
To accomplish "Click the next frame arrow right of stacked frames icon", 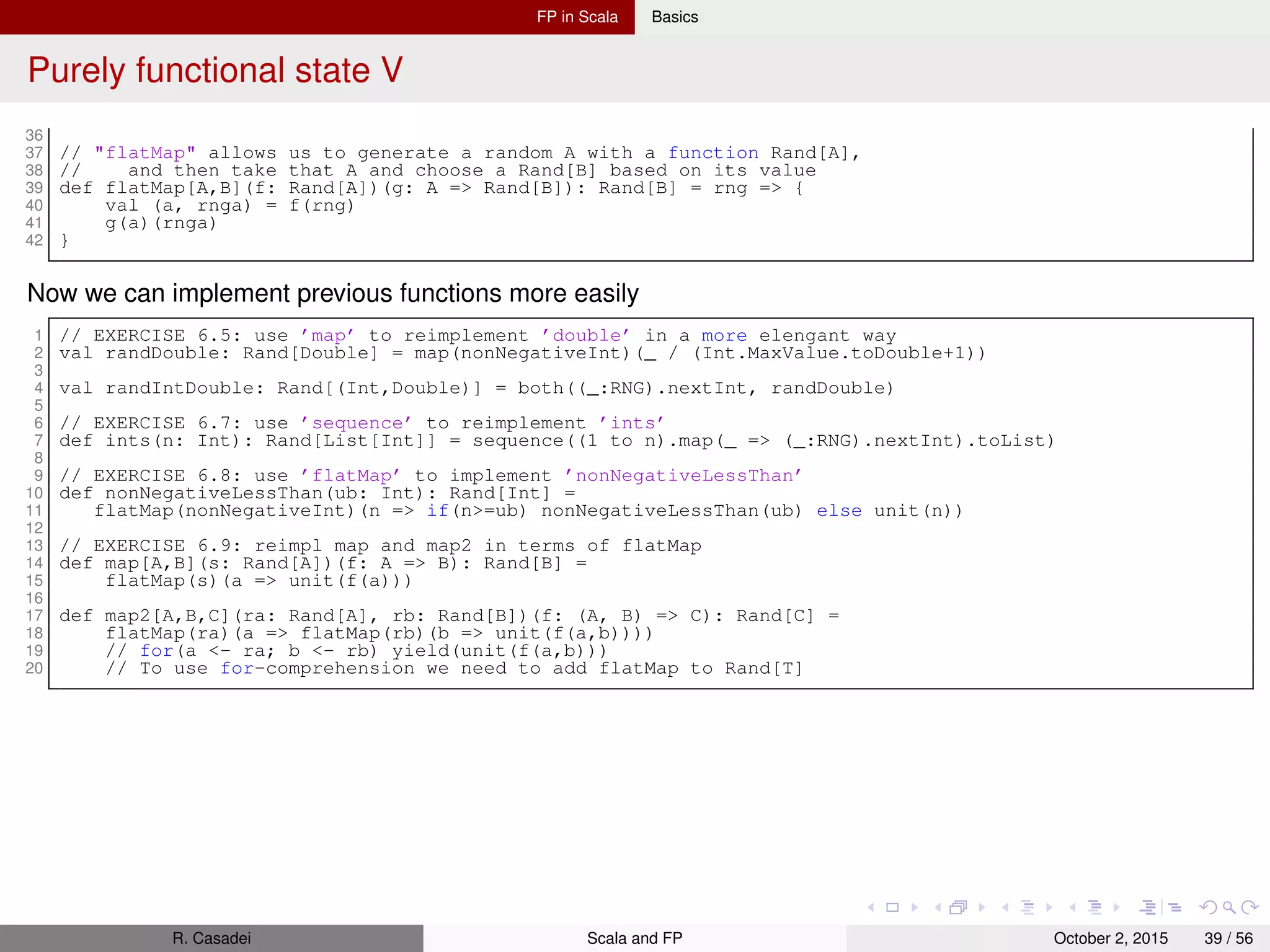I will (982, 907).
